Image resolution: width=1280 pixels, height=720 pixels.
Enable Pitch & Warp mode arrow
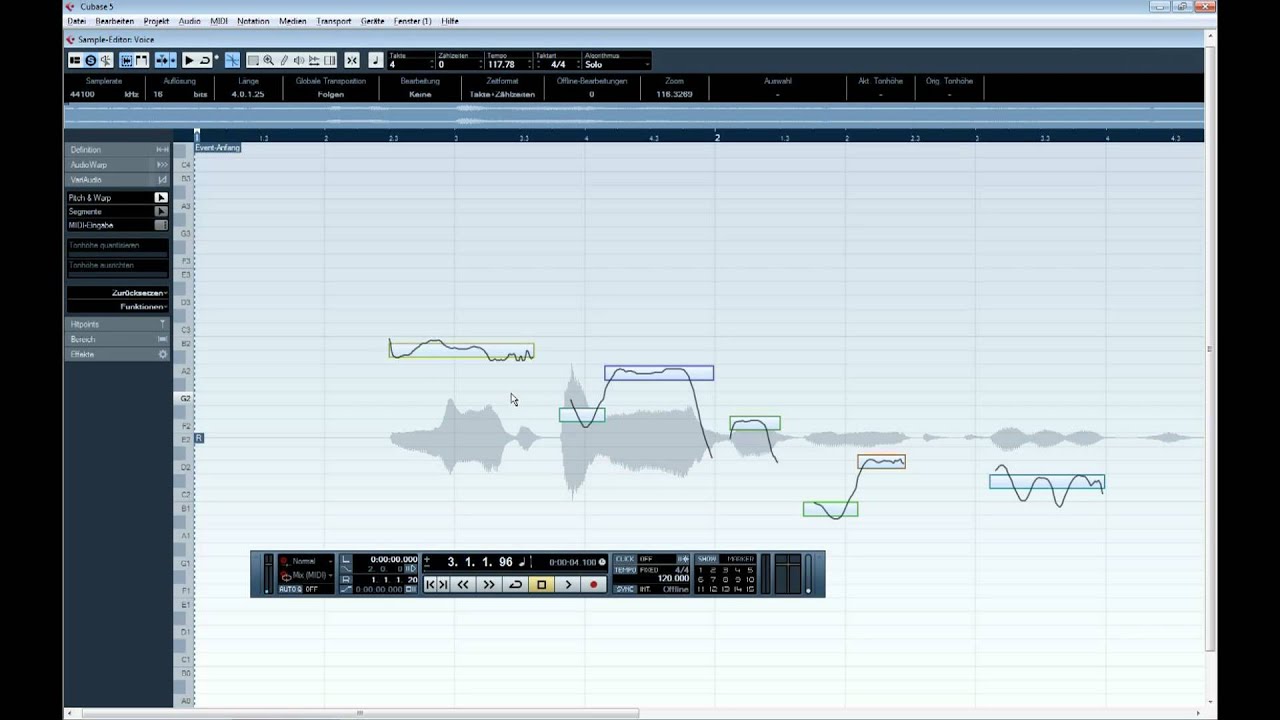(161, 198)
